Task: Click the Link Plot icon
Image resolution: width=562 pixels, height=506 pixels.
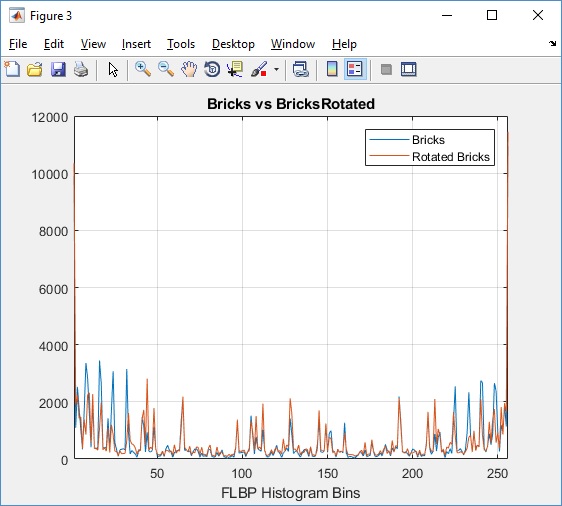Action: (300, 69)
